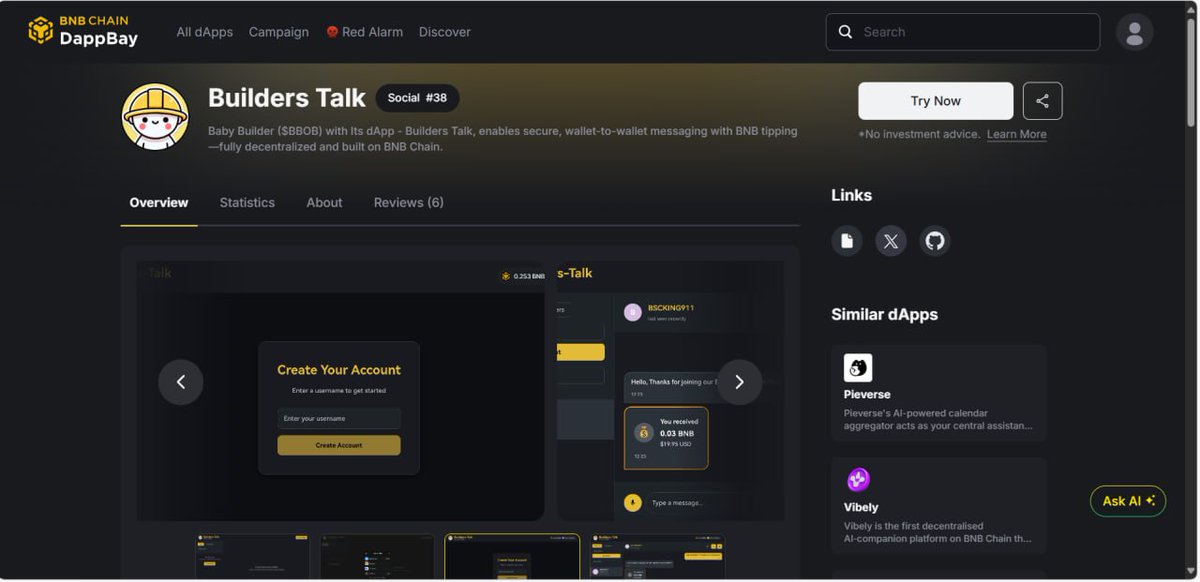This screenshot has height=582, width=1200.
Task: Click the chat screenshot showing 0.03 BNB
Action: [x=670, y=391]
